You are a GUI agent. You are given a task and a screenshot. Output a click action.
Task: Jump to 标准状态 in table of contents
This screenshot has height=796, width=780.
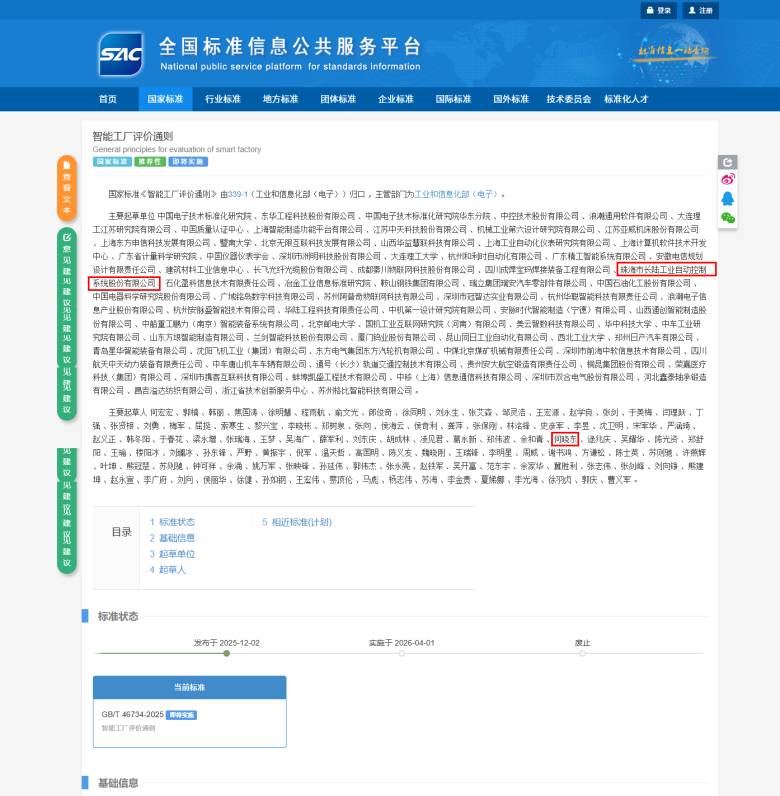[177, 521]
